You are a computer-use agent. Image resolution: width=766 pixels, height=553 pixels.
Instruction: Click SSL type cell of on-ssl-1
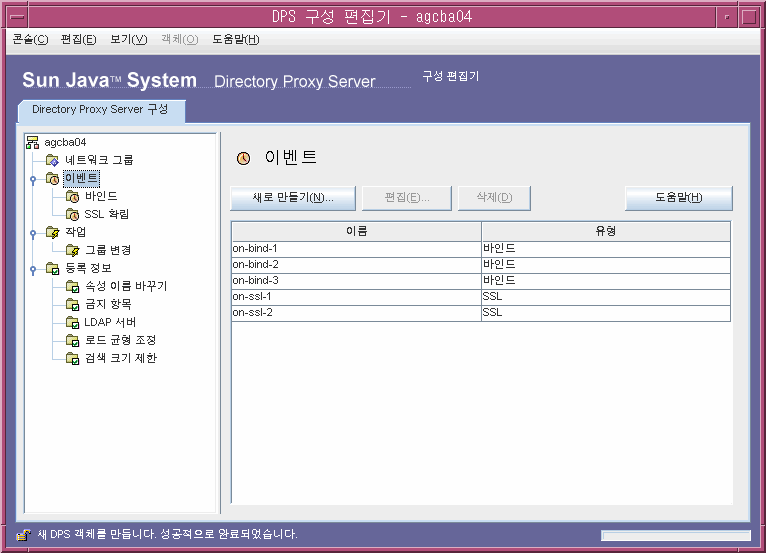pos(606,297)
